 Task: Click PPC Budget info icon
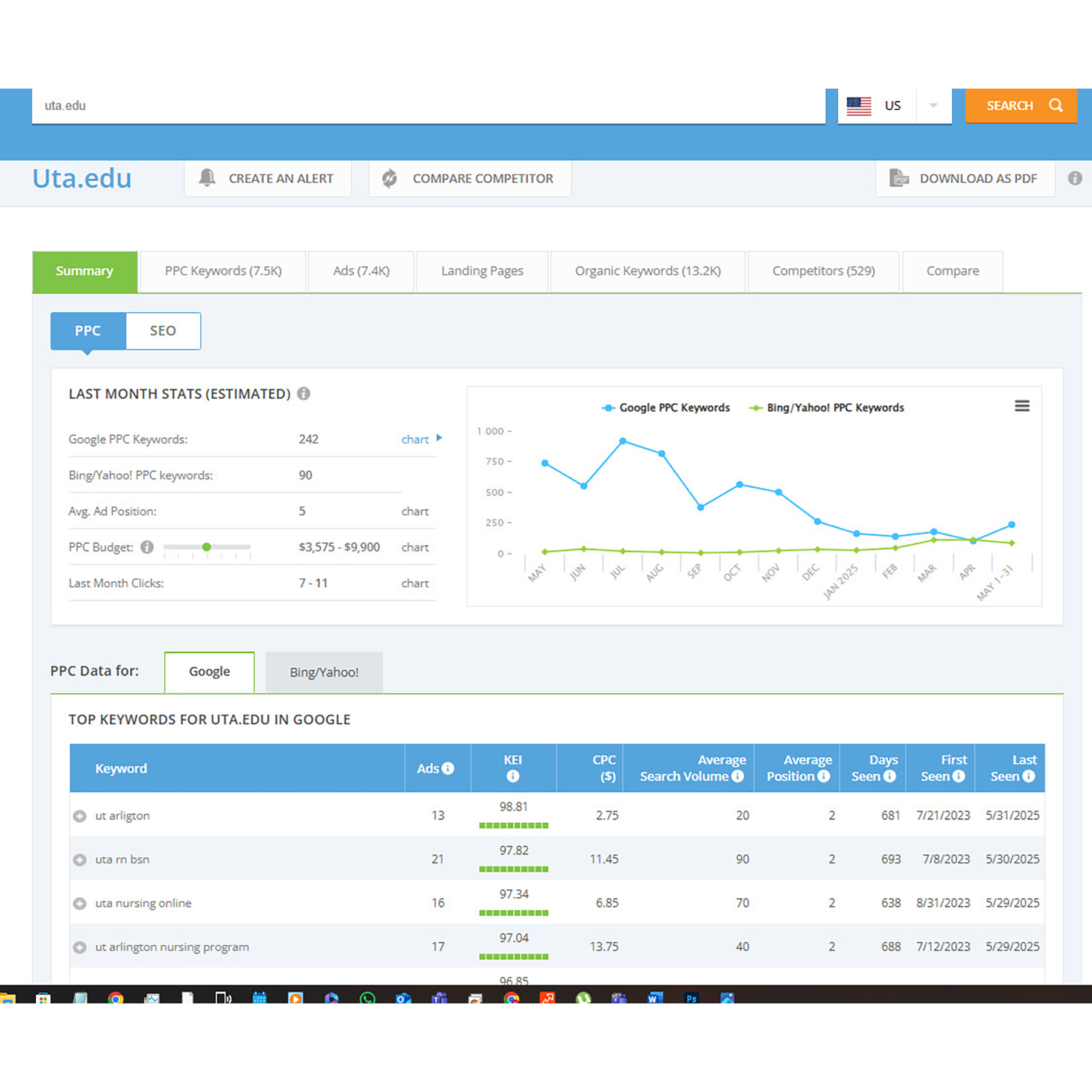click(147, 547)
